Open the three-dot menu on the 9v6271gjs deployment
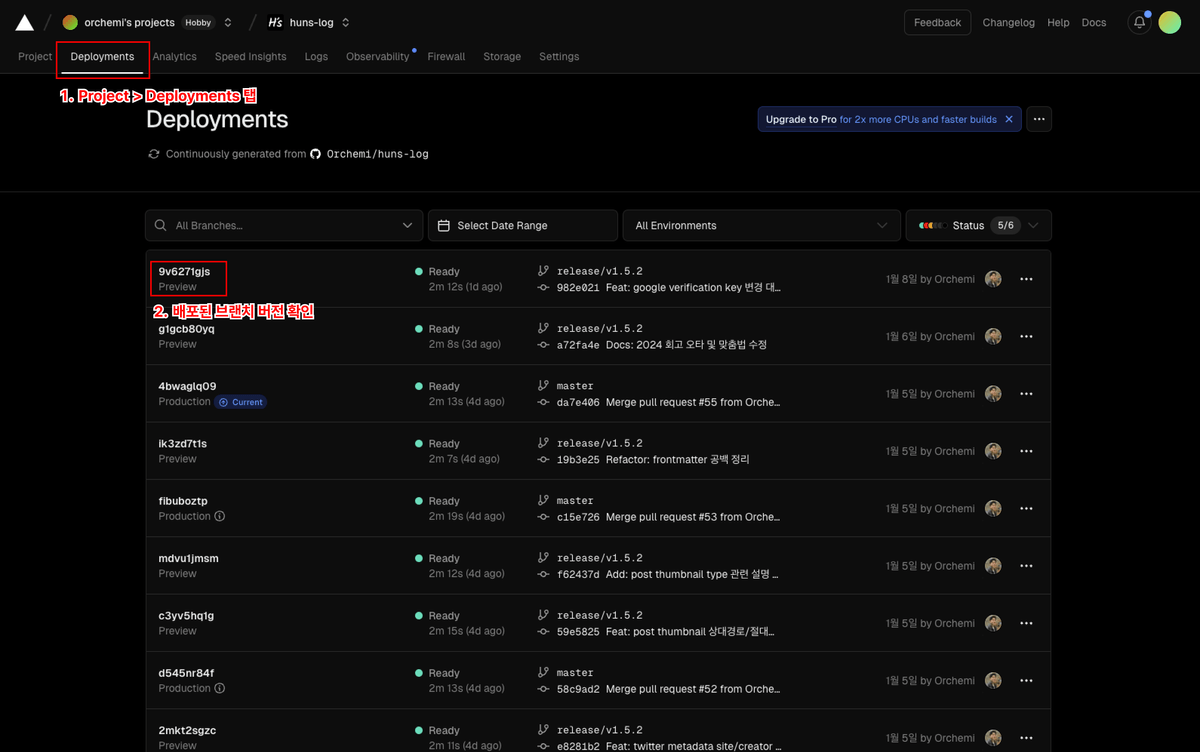Image resolution: width=1200 pixels, height=752 pixels. pyautogui.click(x=1026, y=279)
